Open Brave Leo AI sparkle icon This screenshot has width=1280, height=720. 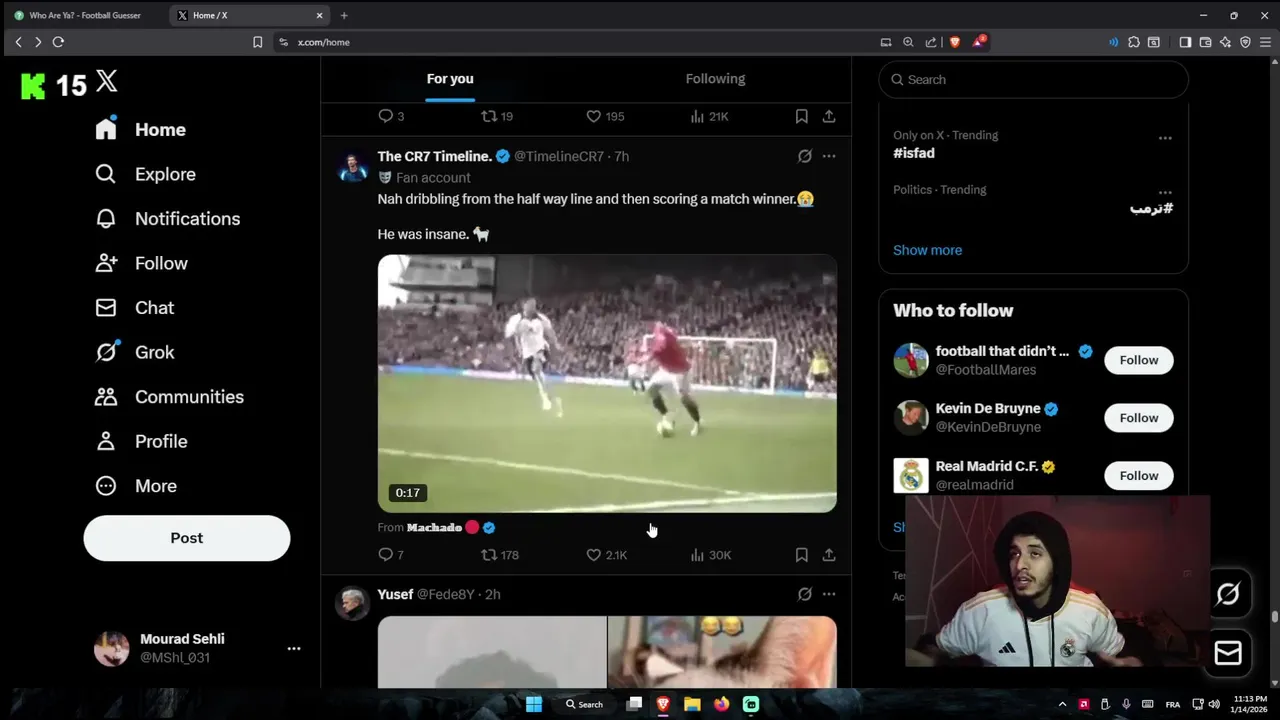coord(1225,42)
